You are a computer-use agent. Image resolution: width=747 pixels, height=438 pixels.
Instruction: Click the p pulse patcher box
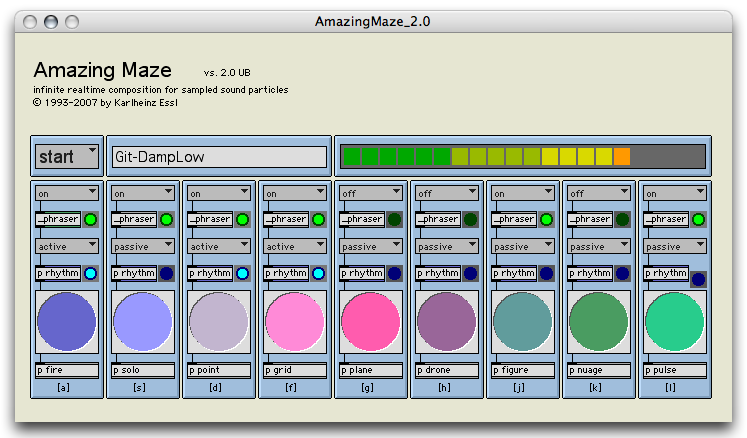pos(675,370)
